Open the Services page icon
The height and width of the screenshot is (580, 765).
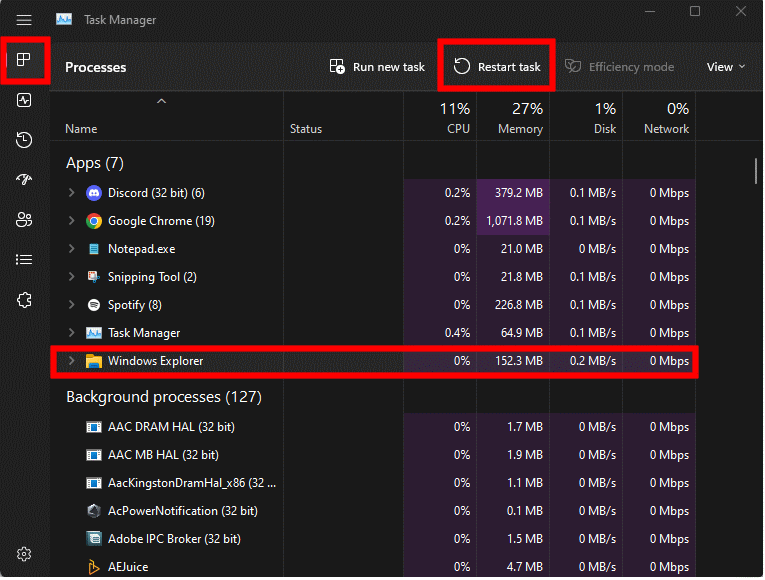[25, 300]
